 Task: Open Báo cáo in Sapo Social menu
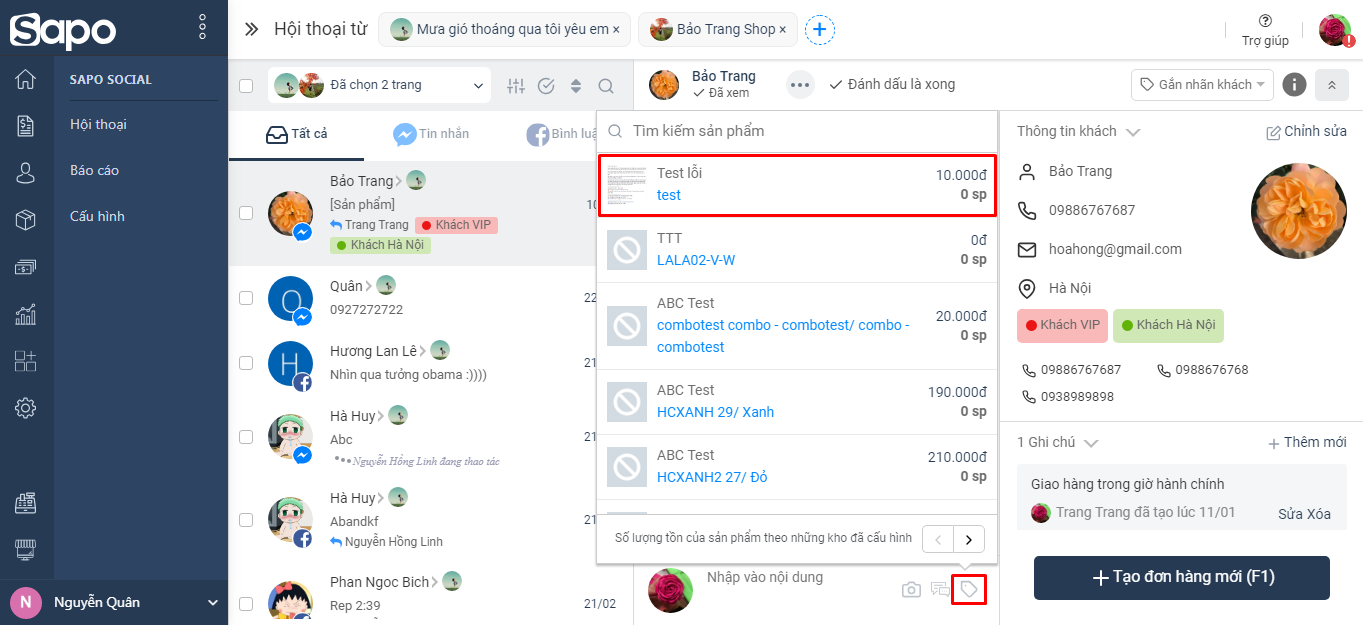click(95, 170)
